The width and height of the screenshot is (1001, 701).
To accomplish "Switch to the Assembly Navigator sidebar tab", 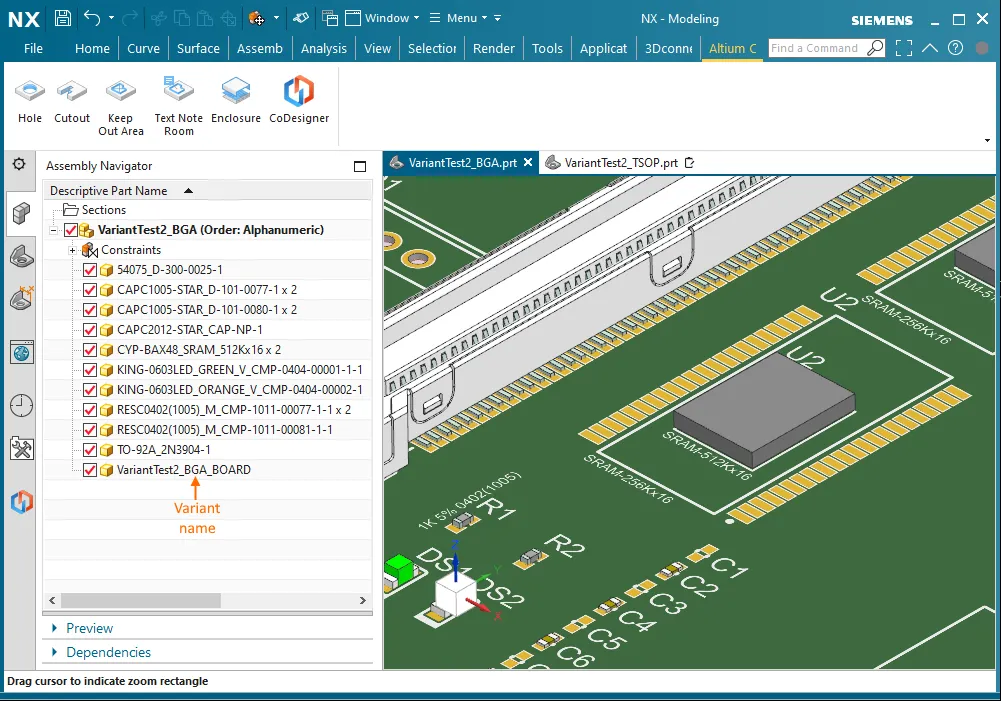I will [21, 213].
